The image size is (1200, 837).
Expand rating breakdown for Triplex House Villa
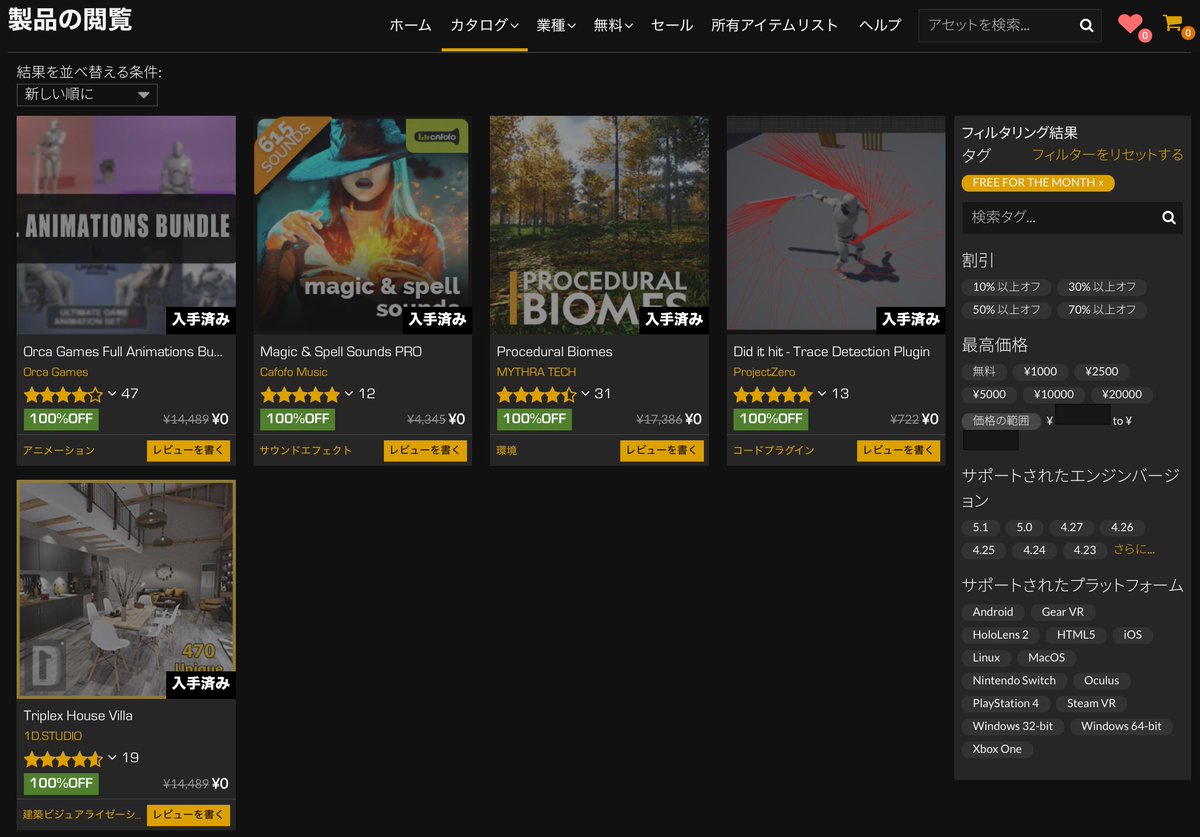point(113,758)
